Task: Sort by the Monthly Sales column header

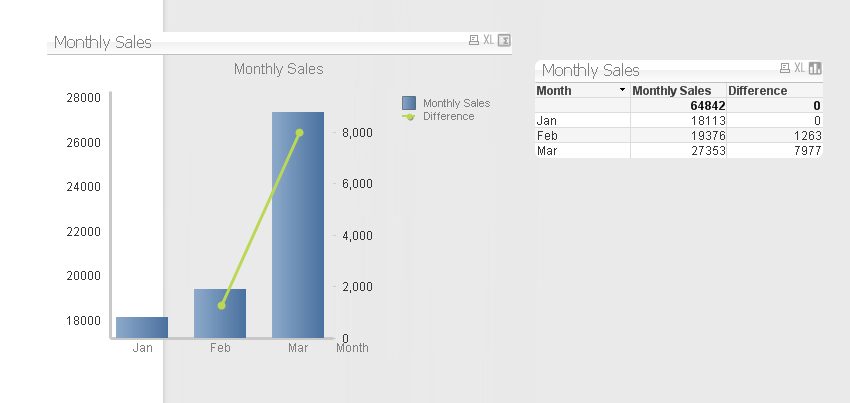Action: tap(671, 90)
